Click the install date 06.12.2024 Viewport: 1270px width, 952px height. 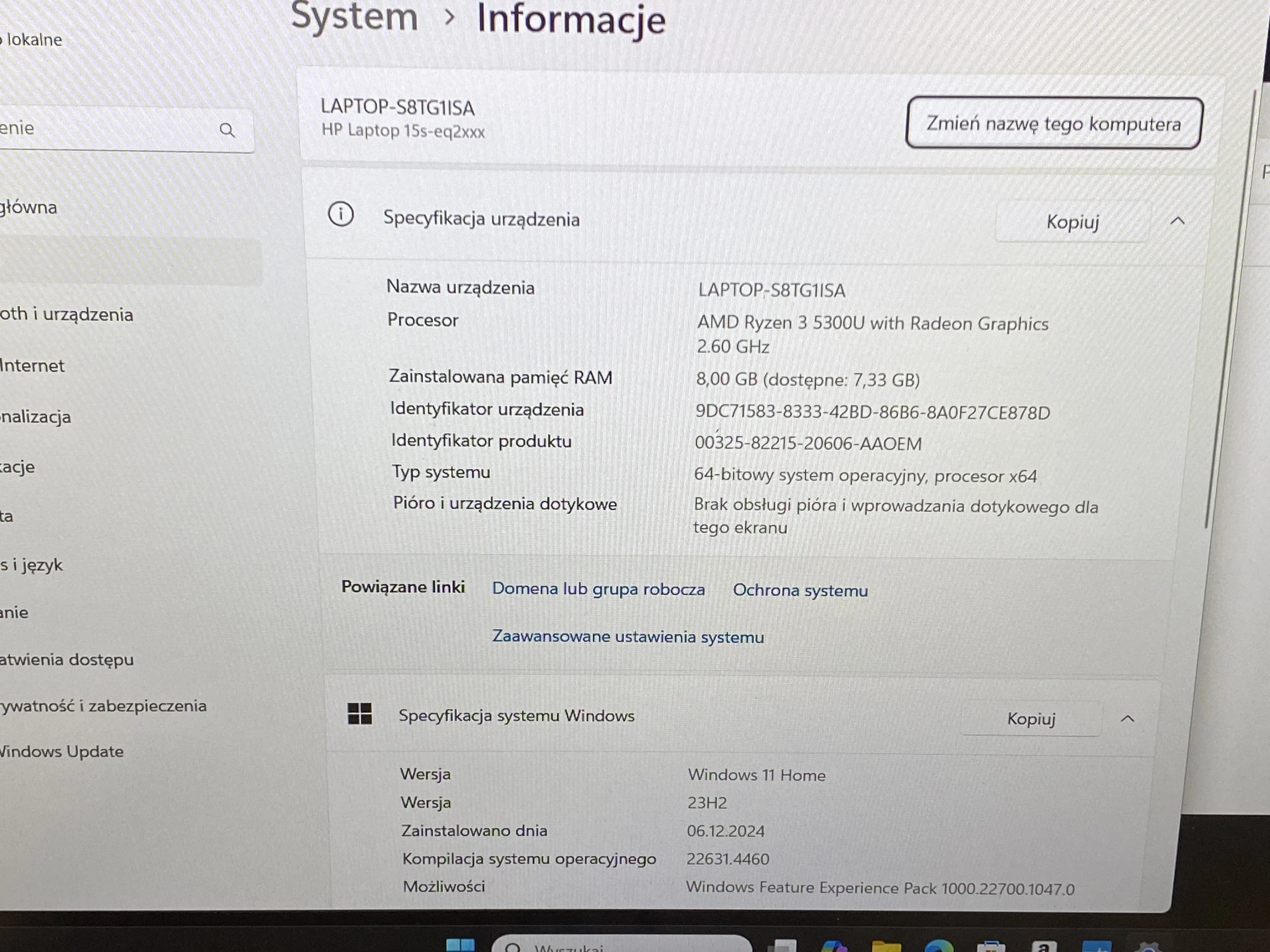tap(726, 831)
